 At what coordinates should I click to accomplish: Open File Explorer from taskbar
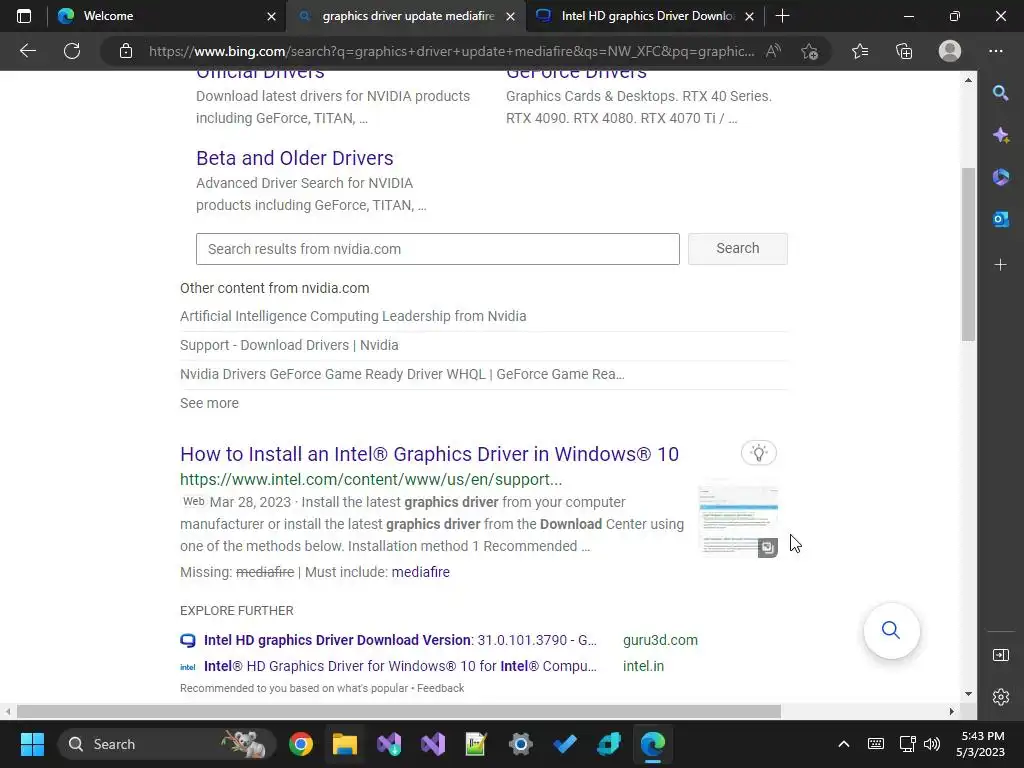(345, 744)
